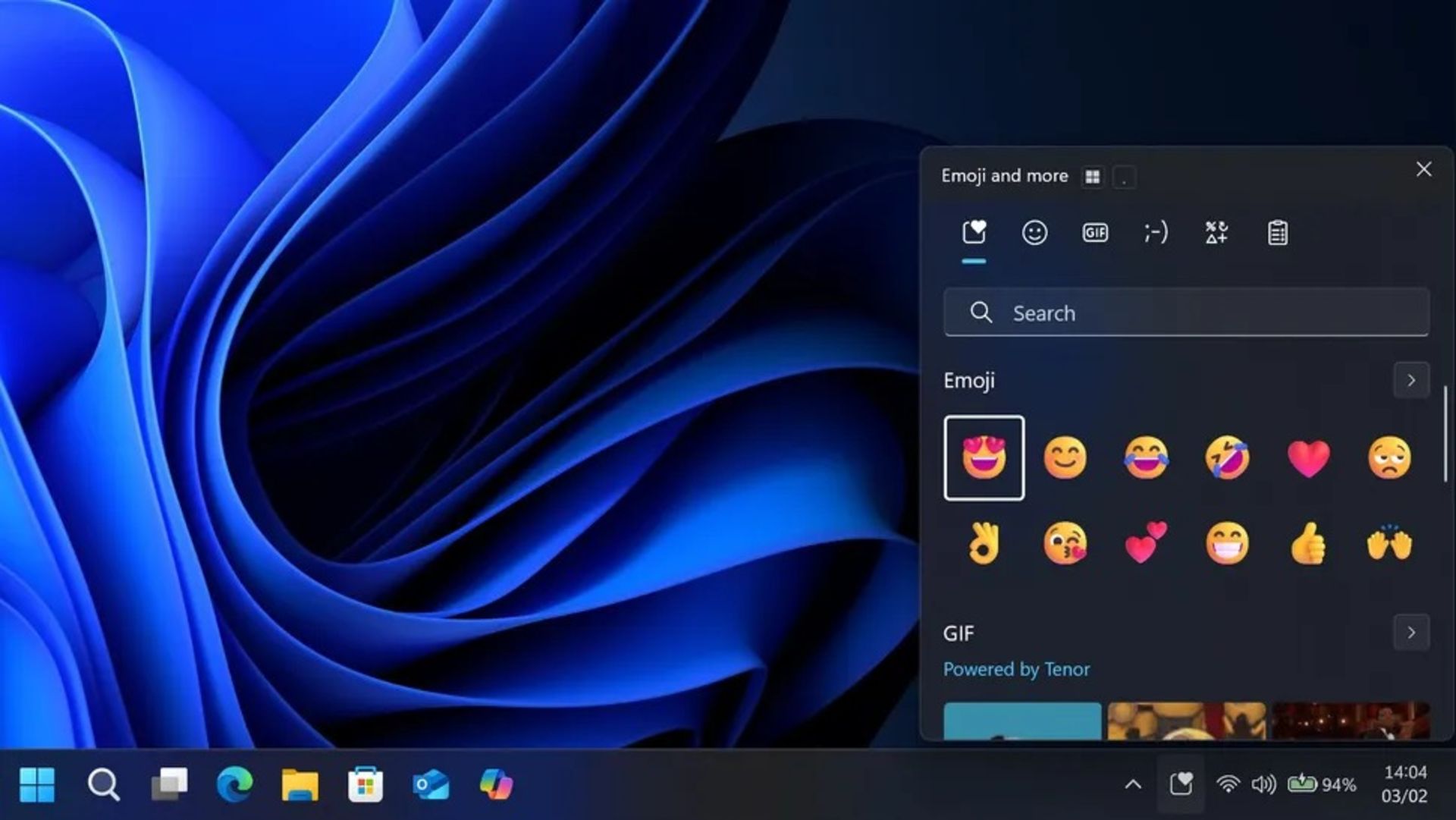Open the Symbols tab
The image size is (1456, 820).
click(1217, 232)
